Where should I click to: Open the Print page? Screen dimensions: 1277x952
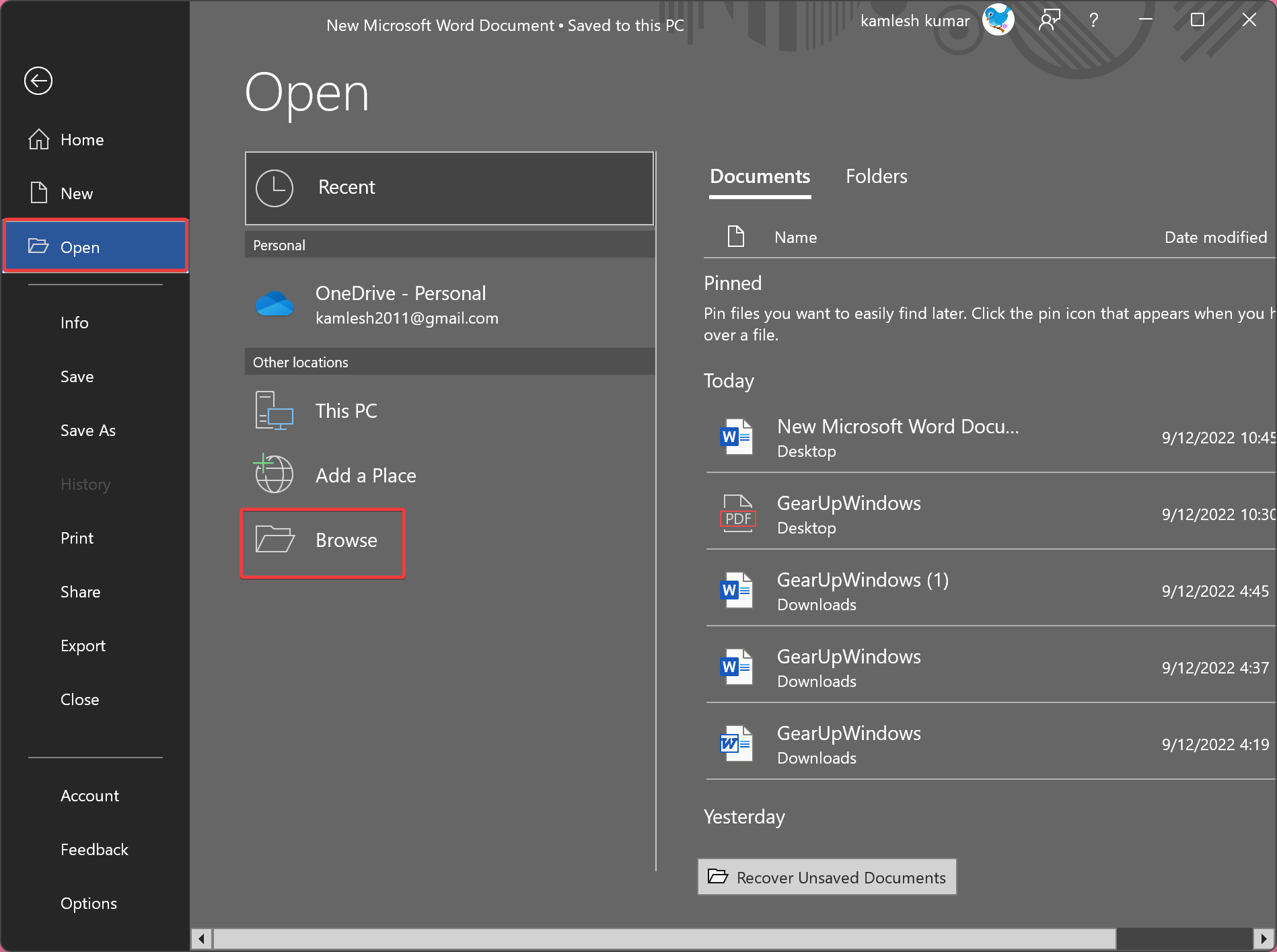[x=96, y=538]
